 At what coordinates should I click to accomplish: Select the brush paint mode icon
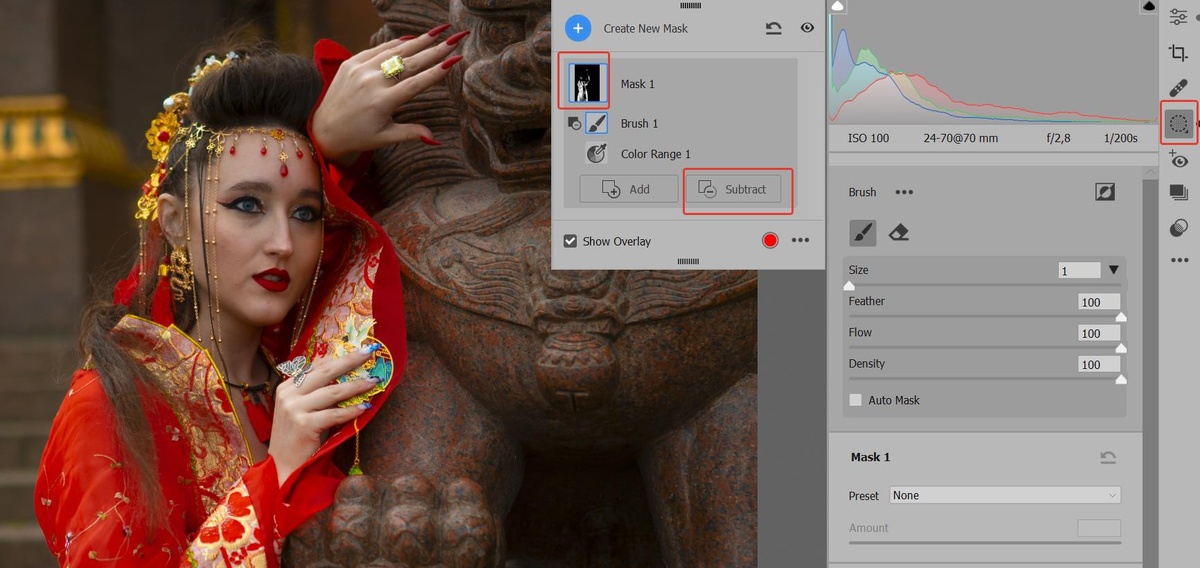point(863,233)
